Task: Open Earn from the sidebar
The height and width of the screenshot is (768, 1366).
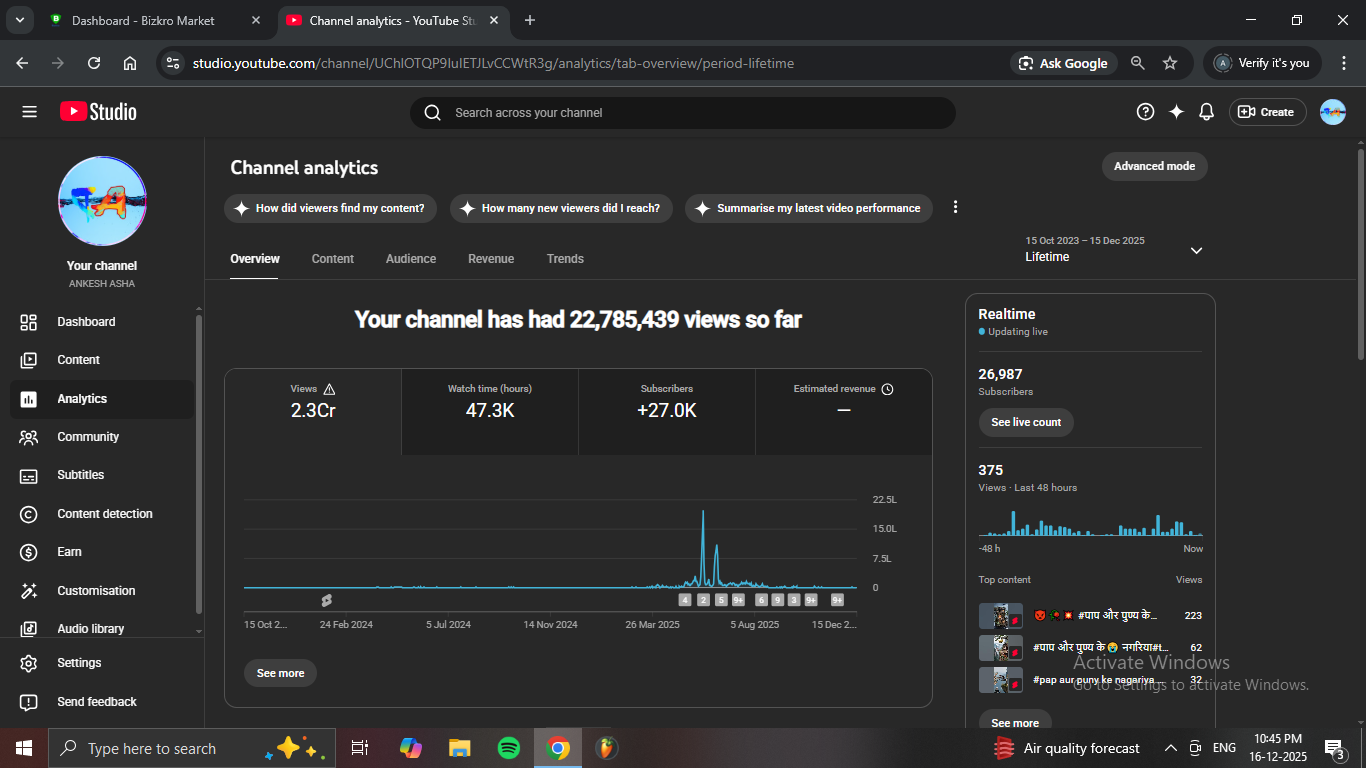Action: click(x=70, y=552)
